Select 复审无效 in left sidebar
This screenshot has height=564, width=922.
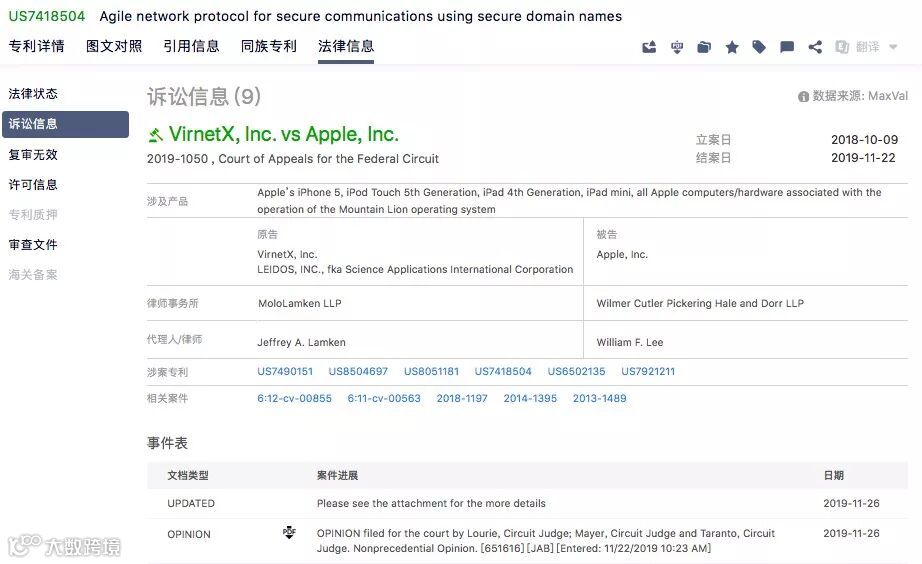(33, 155)
